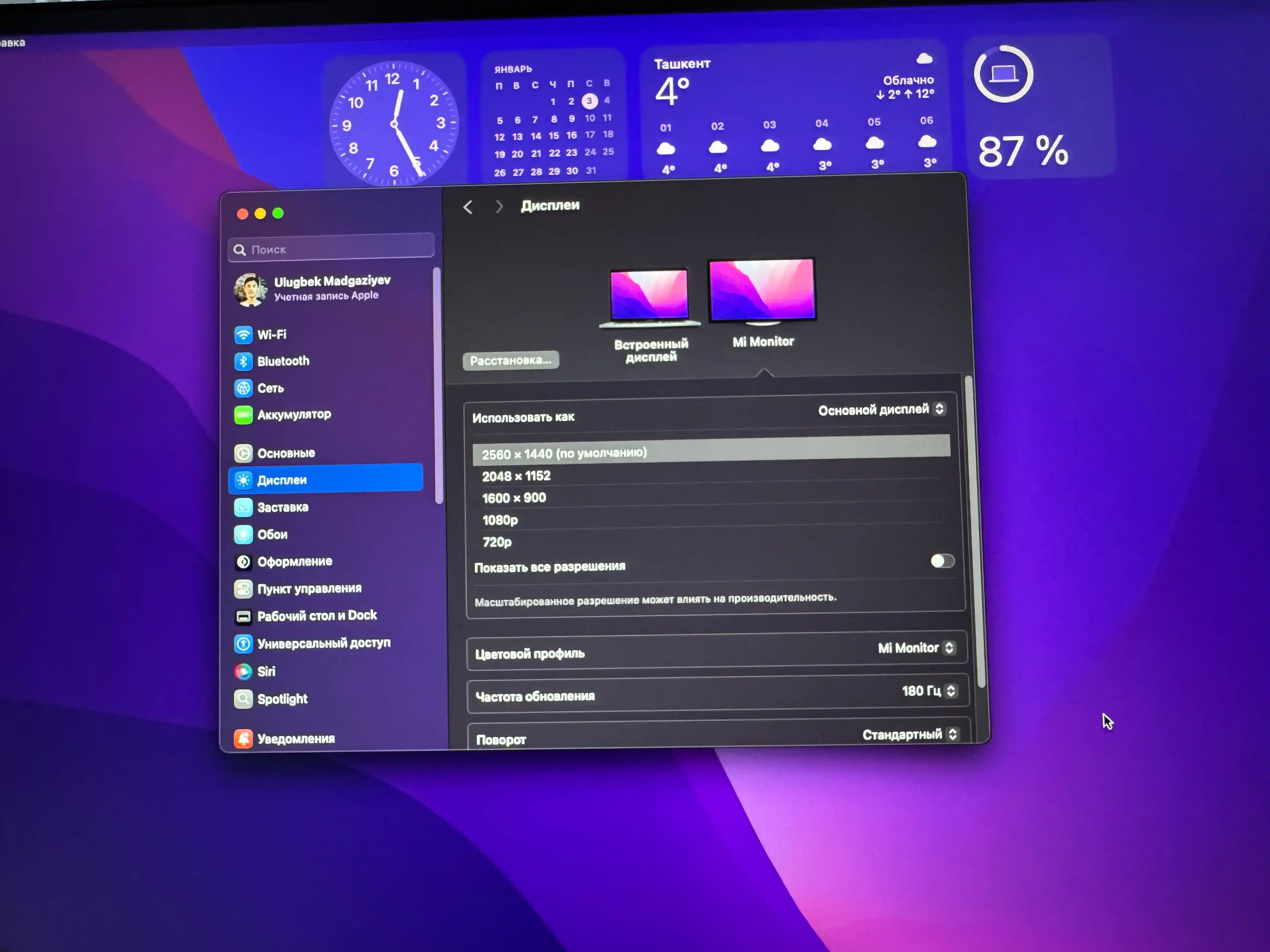Expand the Цветовой профиль Mi Monitor dropdown
The width and height of the screenshot is (1270, 952).
[917, 648]
